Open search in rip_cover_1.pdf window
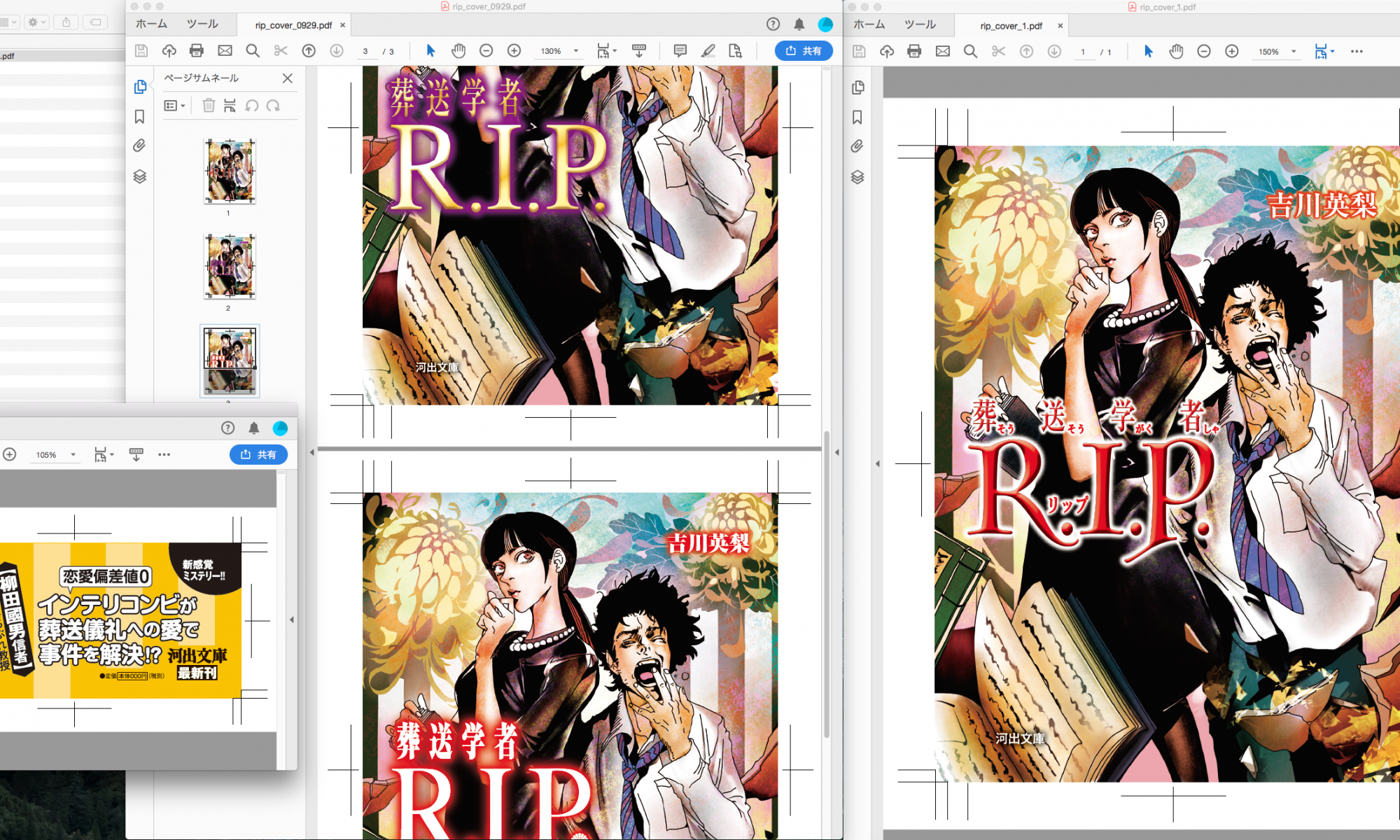1400x840 pixels. [x=970, y=51]
